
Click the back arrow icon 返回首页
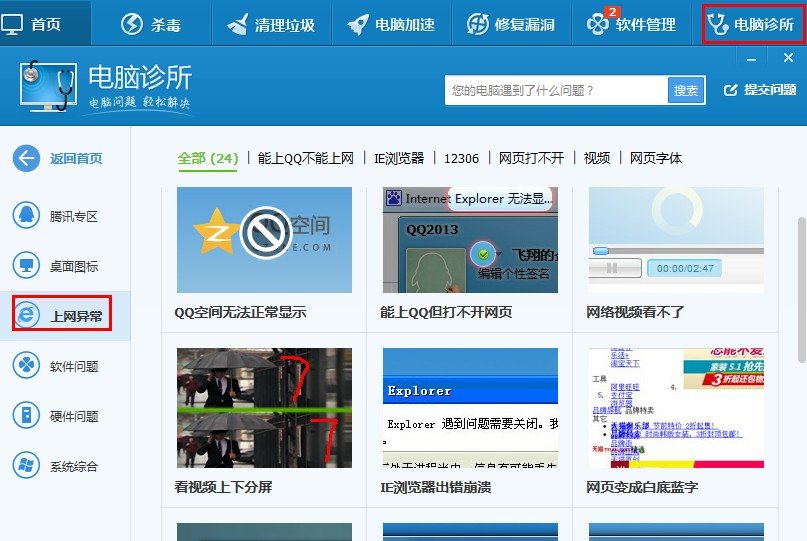click(x=26, y=158)
